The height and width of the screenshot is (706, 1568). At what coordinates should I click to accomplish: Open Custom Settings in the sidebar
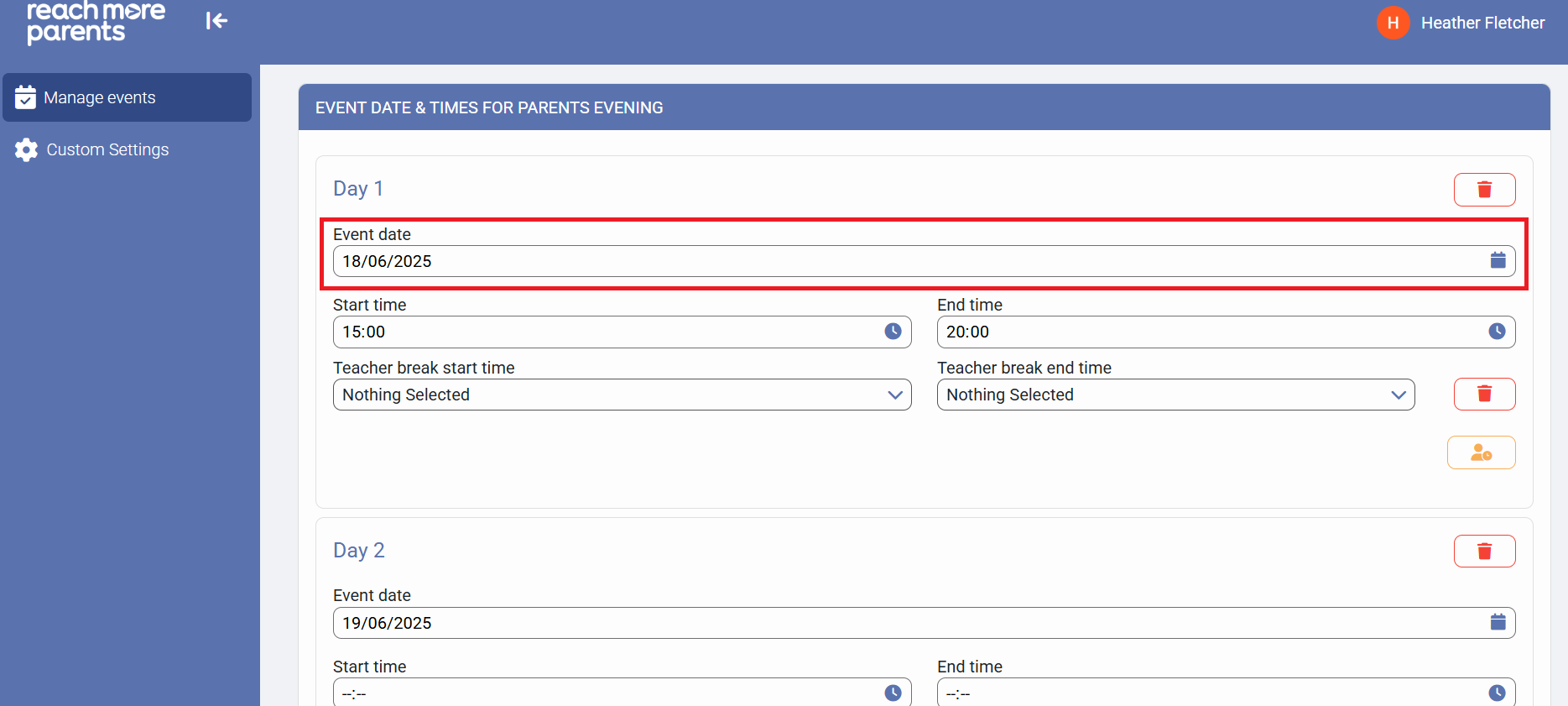[107, 149]
